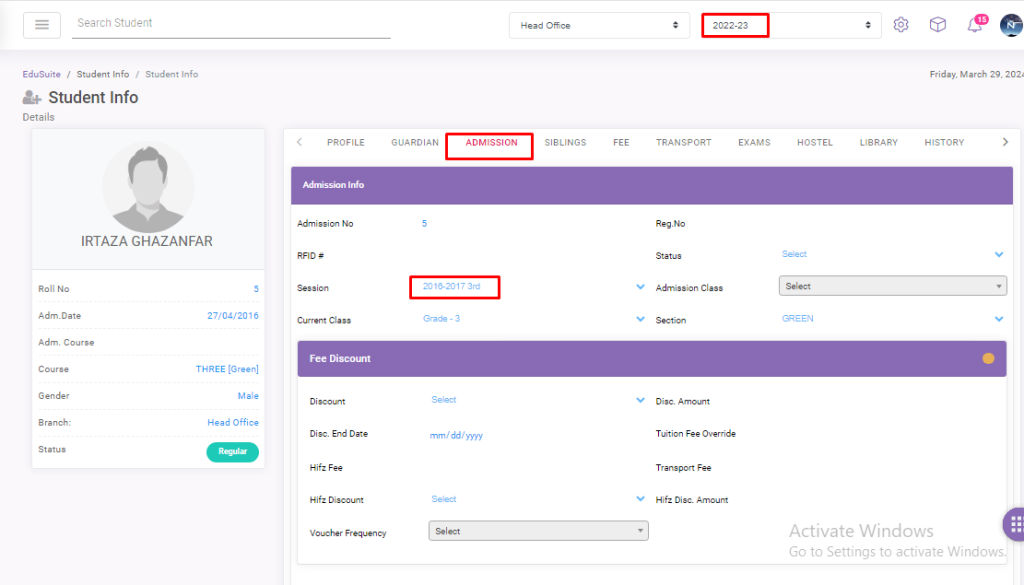Open the 2022-23 session year dropdown
Screen dimensions: 1024x585
click(790, 25)
